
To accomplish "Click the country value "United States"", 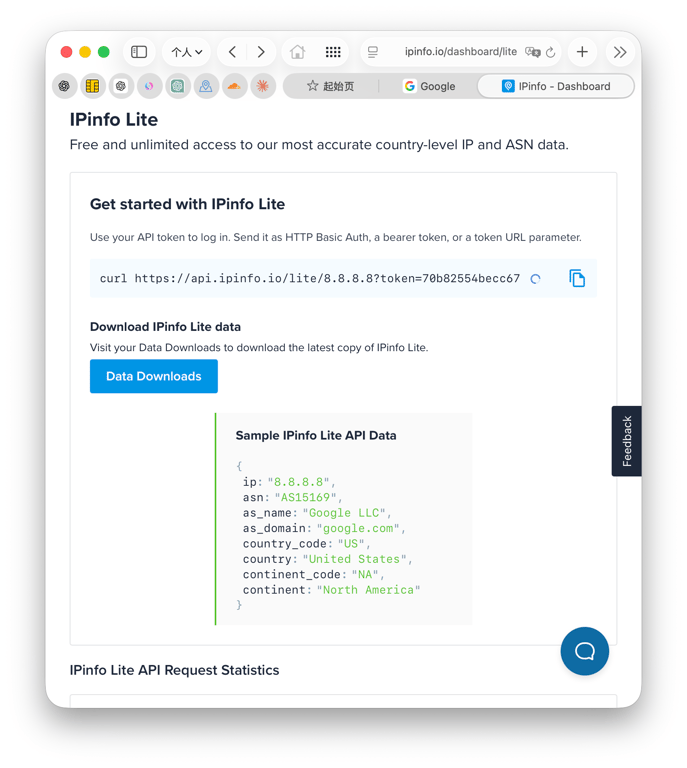I will coord(355,559).
